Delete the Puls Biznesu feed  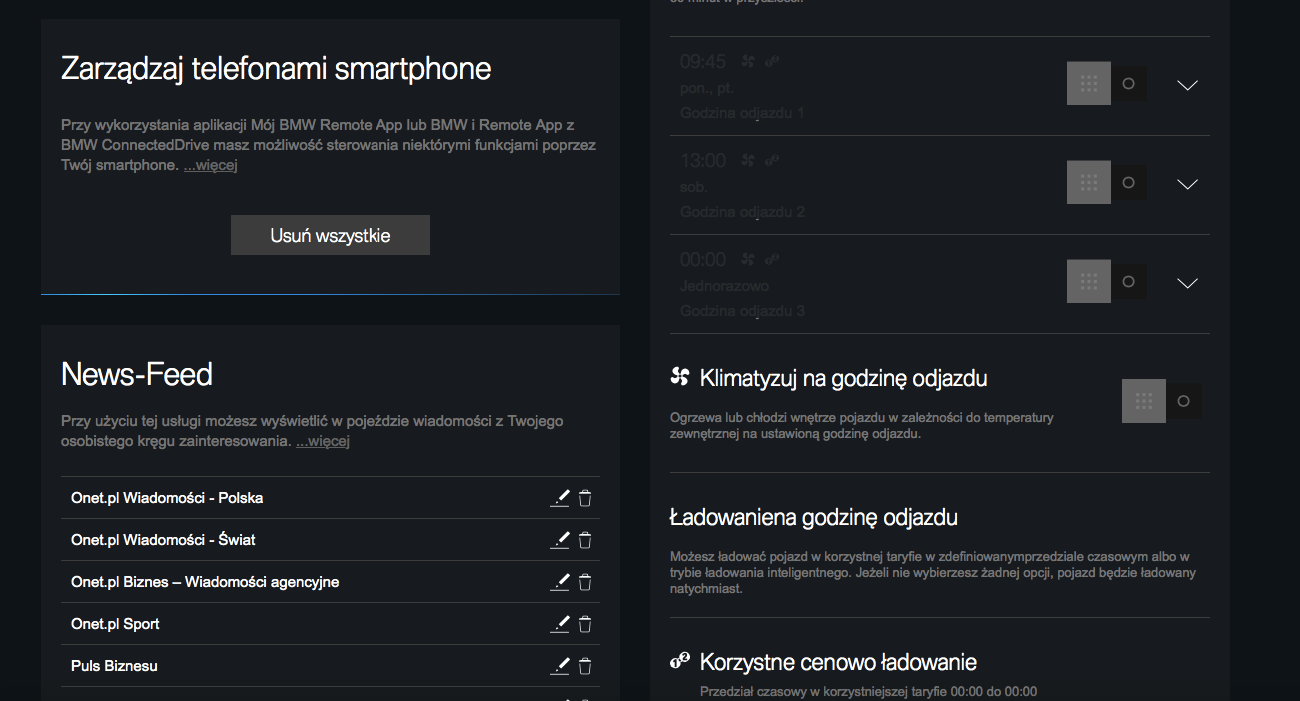585,666
